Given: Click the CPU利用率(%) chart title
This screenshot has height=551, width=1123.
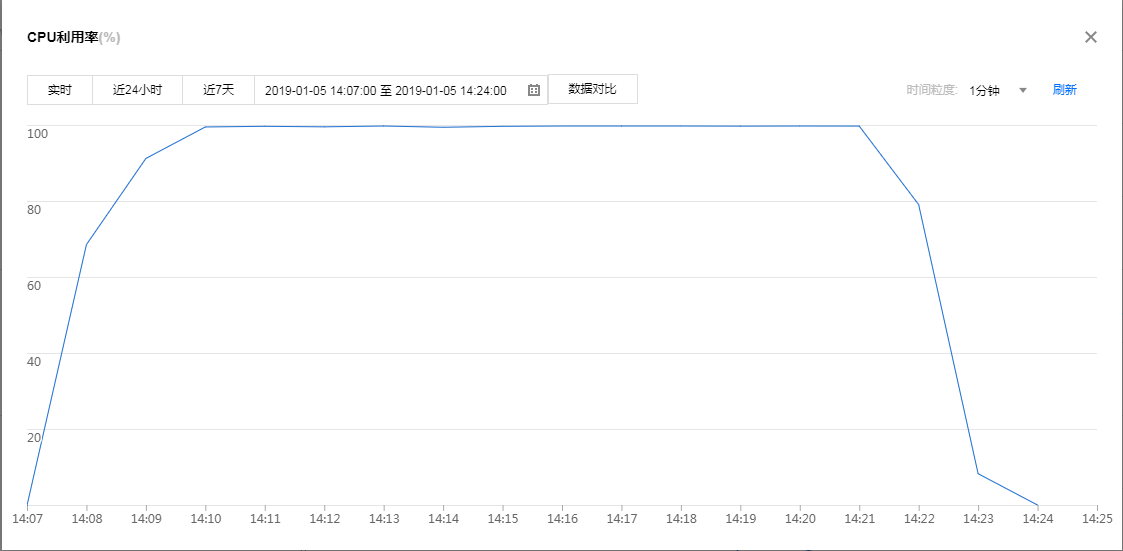Looking at the screenshot, I should click(x=74, y=38).
